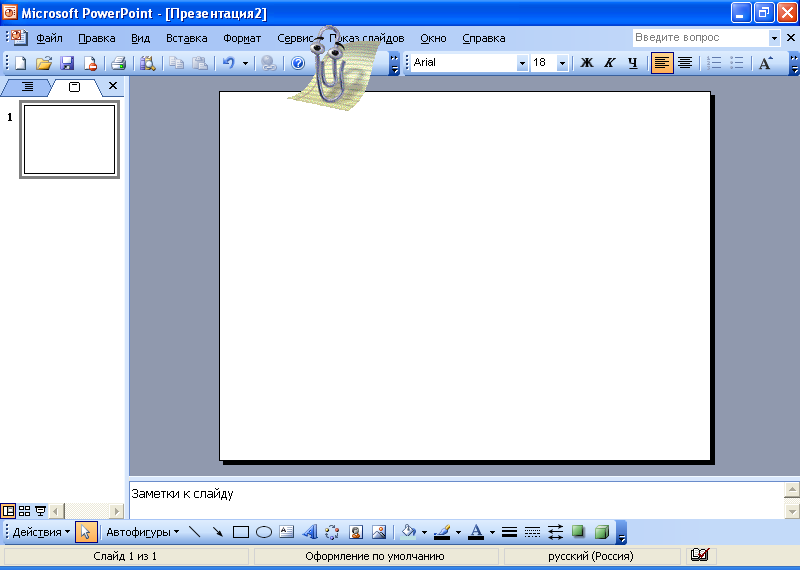Image resolution: width=800 pixels, height=570 pixels.
Task: Insert WordArt object
Action: point(310,532)
